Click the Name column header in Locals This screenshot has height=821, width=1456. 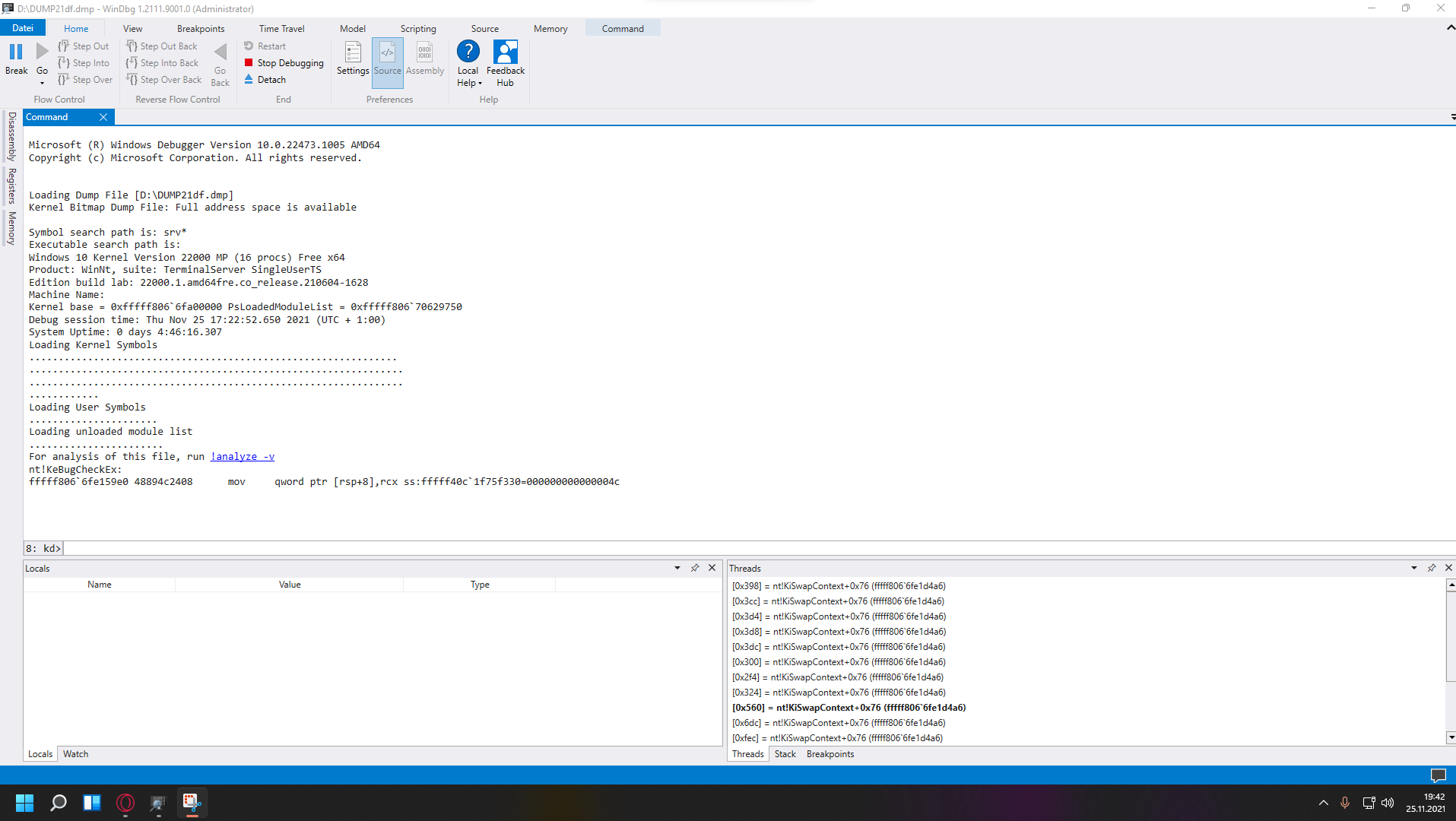point(100,585)
